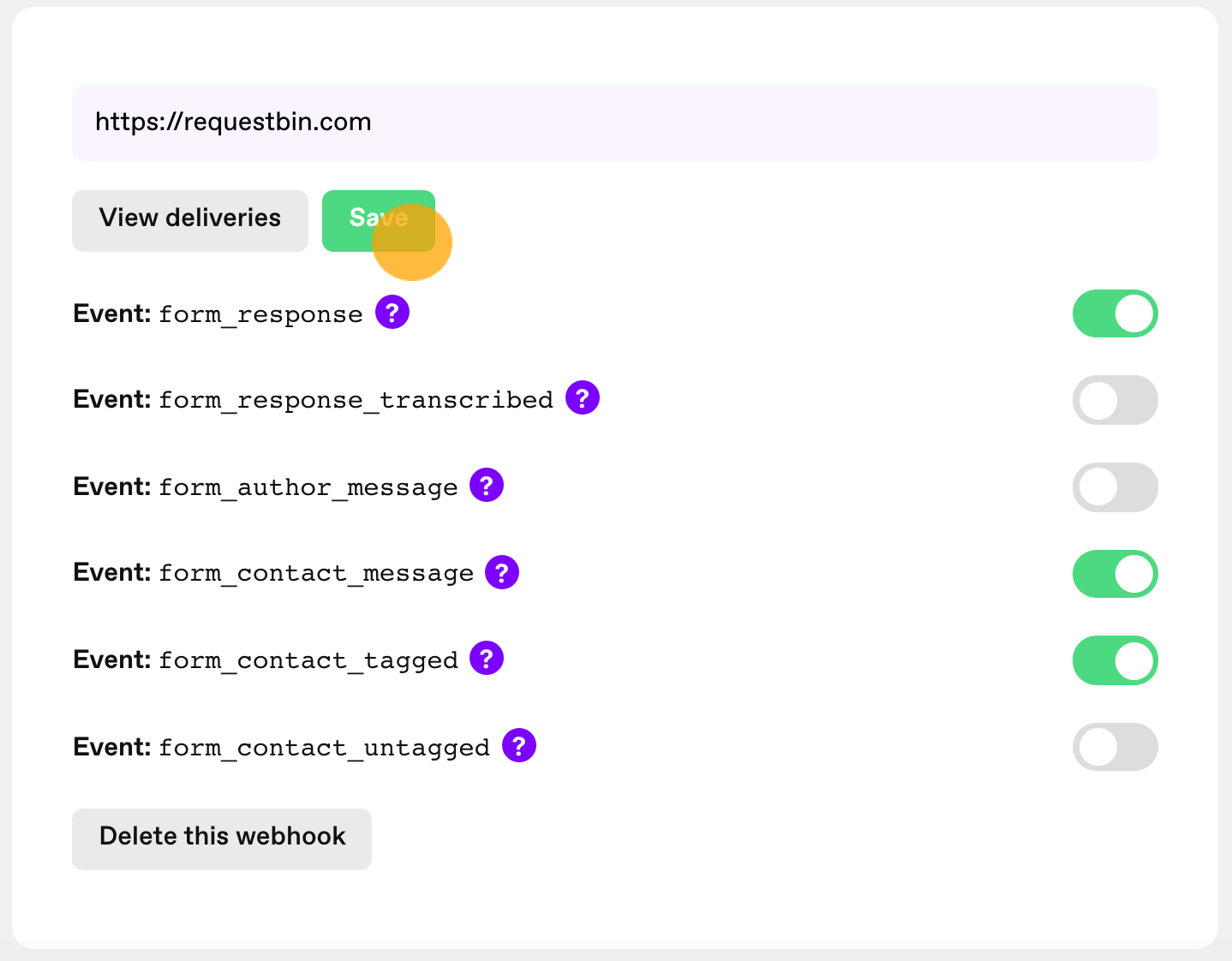Save the webhook settings
Viewport: 1232px width, 961px height.
(x=379, y=221)
